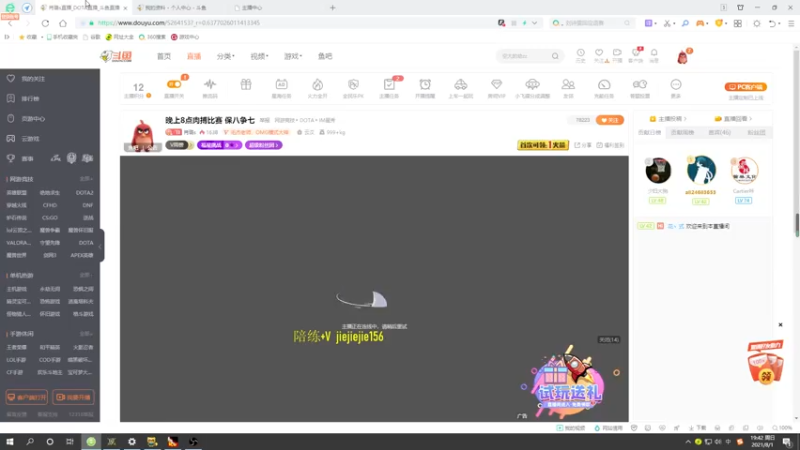Expand 全部 for 网游竞技 section
This screenshot has width=800, height=450.
click(86, 179)
